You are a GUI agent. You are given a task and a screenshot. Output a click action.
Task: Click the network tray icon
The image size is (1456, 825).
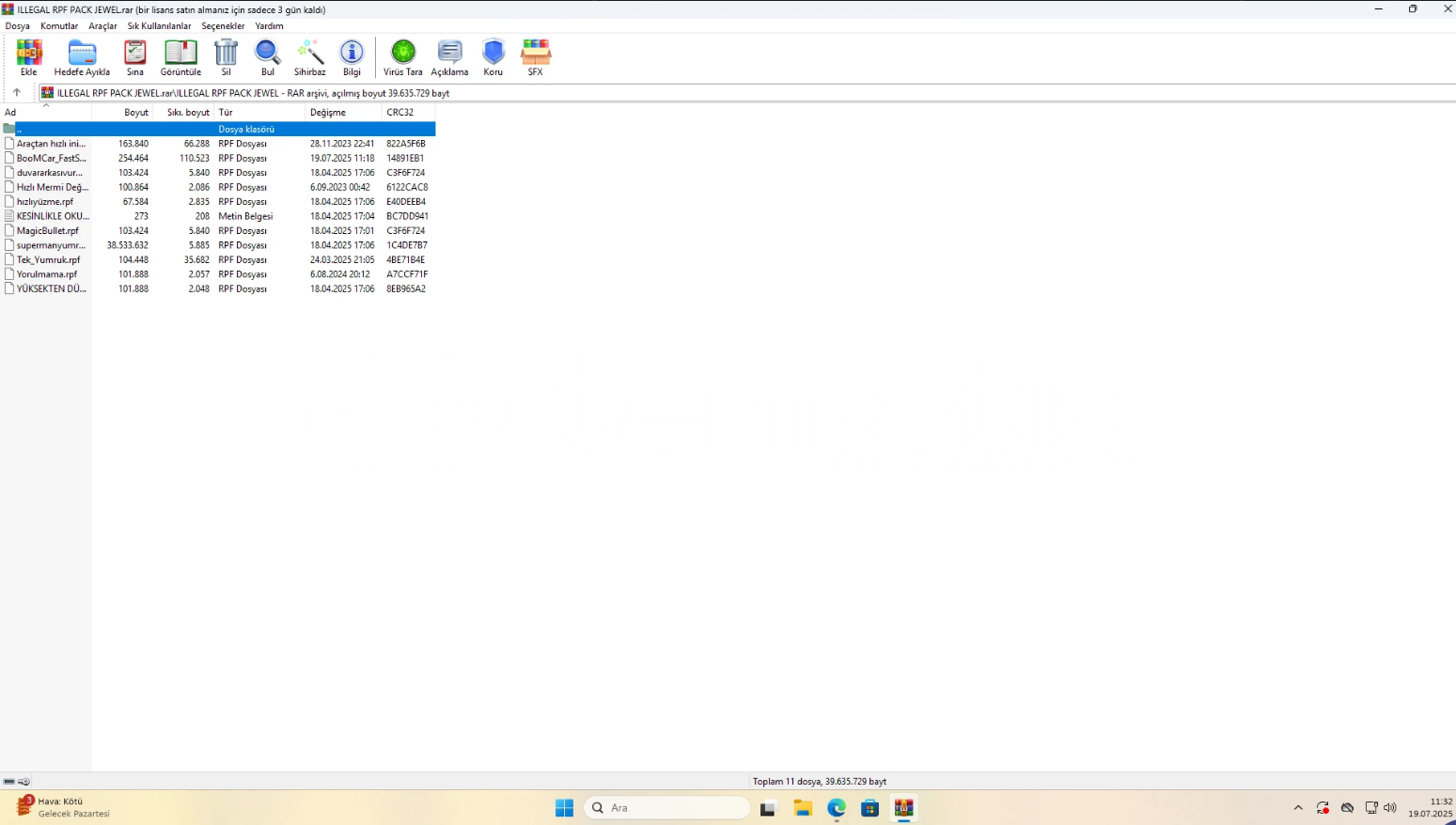pyautogui.click(x=1371, y=808)
